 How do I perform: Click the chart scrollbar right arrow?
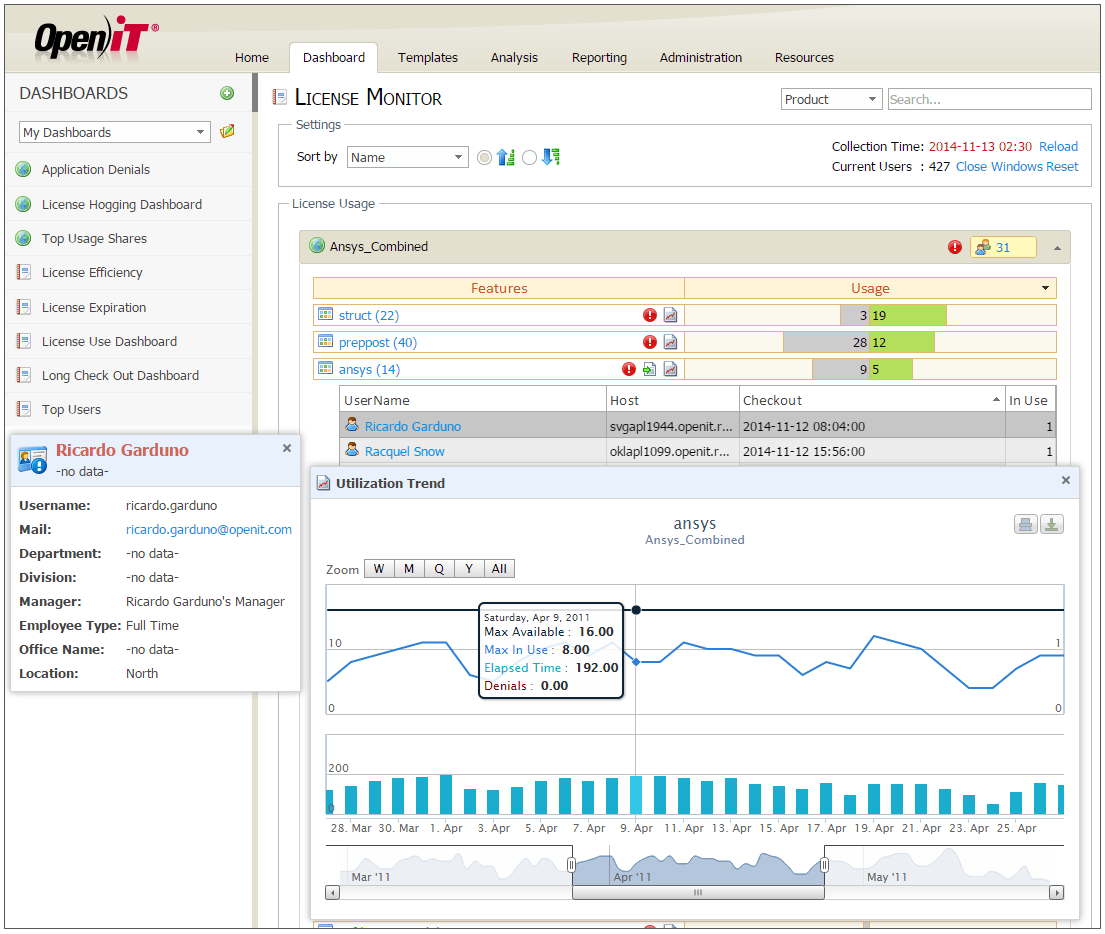click(1056, 892)
